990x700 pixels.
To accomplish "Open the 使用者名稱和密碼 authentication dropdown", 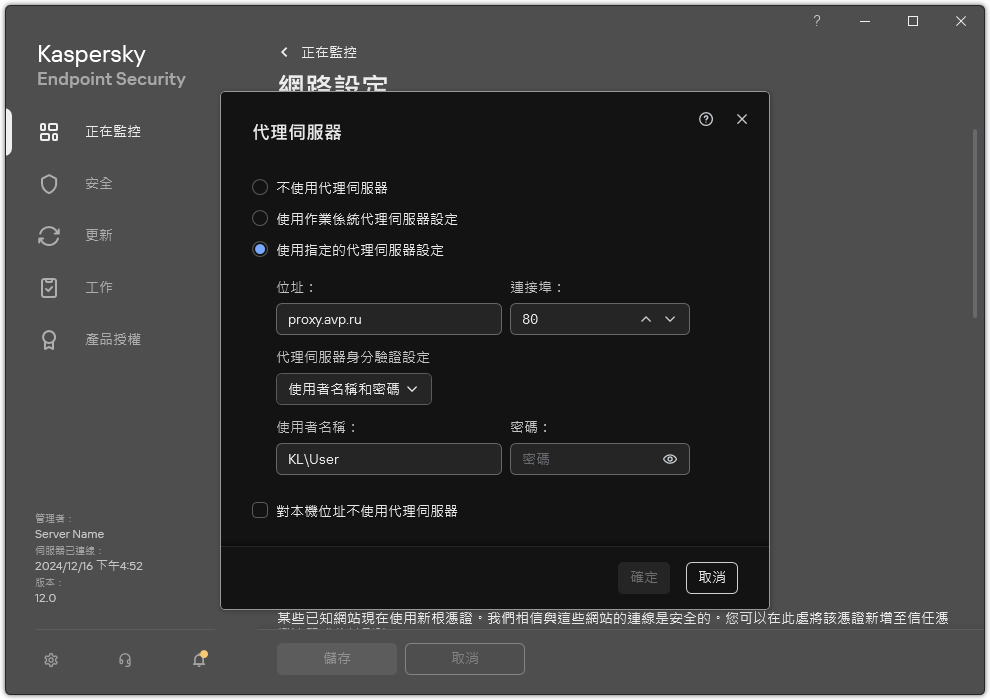I will (353, 389).
